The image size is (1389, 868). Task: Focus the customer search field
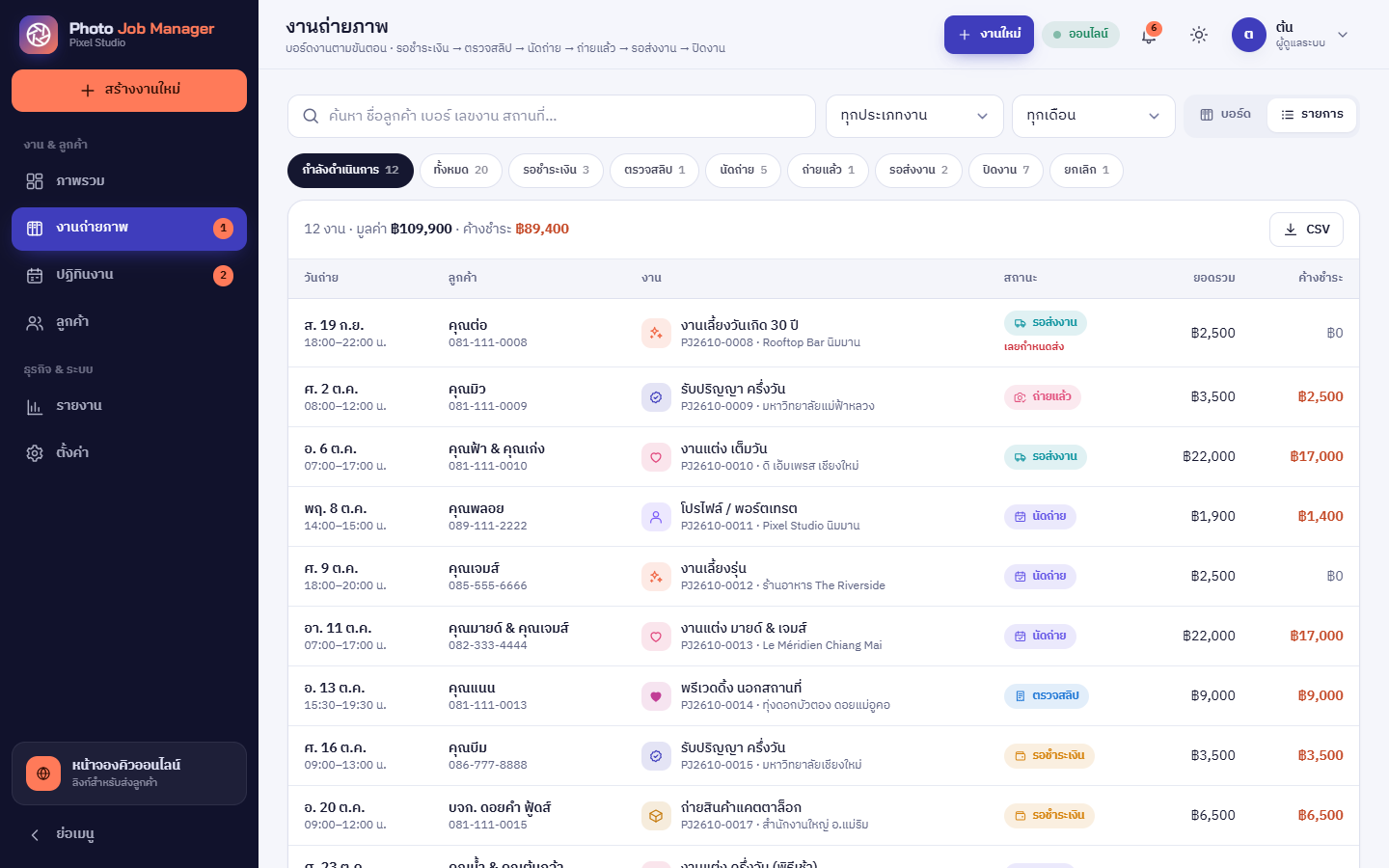(x=552, y=116)
